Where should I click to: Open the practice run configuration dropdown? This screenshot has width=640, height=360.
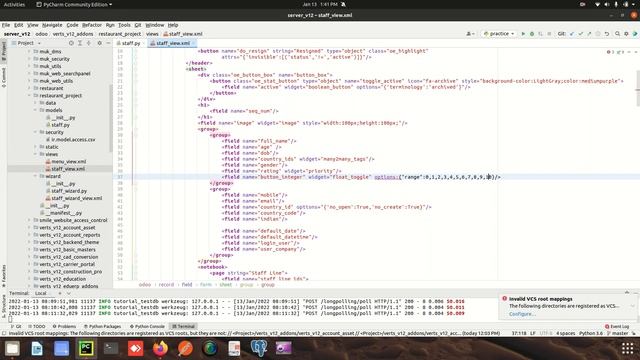tap(498, 34)
